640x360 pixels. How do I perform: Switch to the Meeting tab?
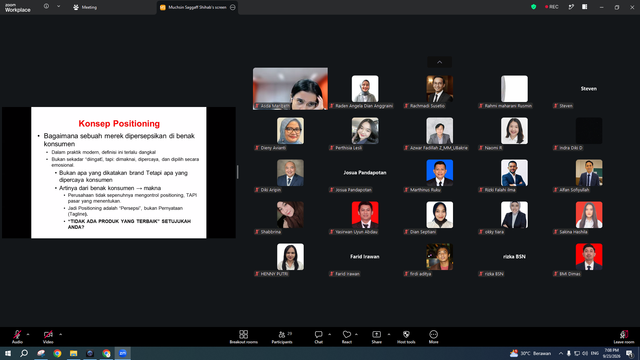click(x=85, y=7)
